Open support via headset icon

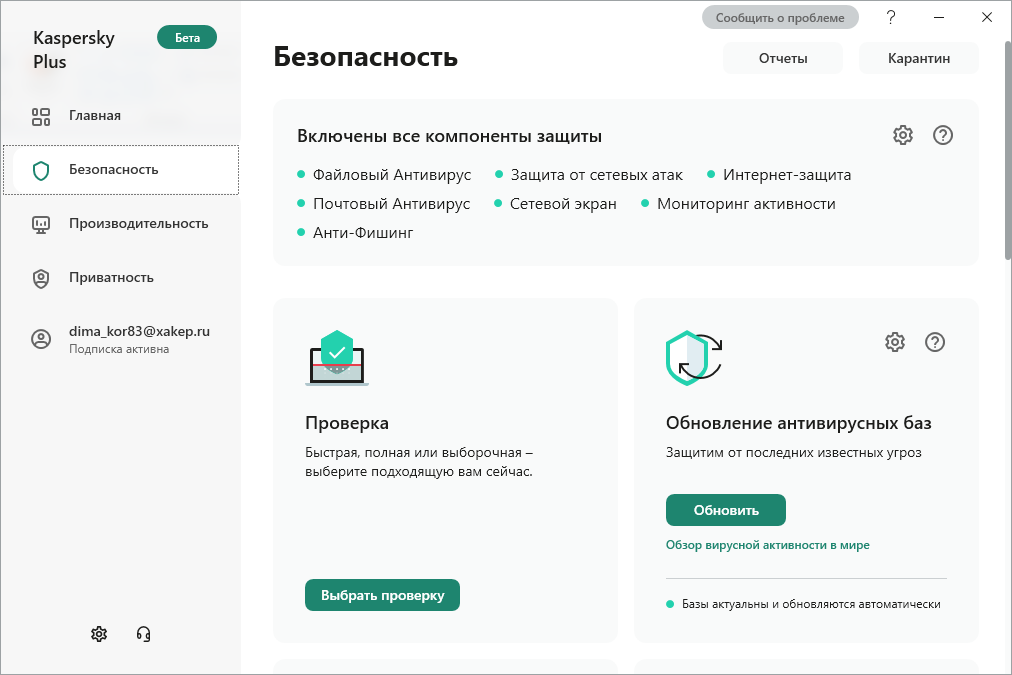click(143, 634)
